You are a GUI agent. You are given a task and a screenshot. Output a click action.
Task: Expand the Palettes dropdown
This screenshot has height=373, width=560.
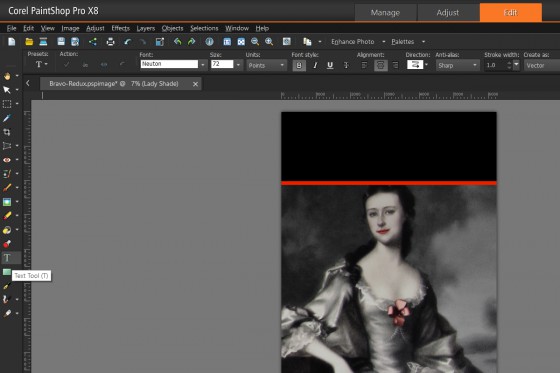pos(424,42)
